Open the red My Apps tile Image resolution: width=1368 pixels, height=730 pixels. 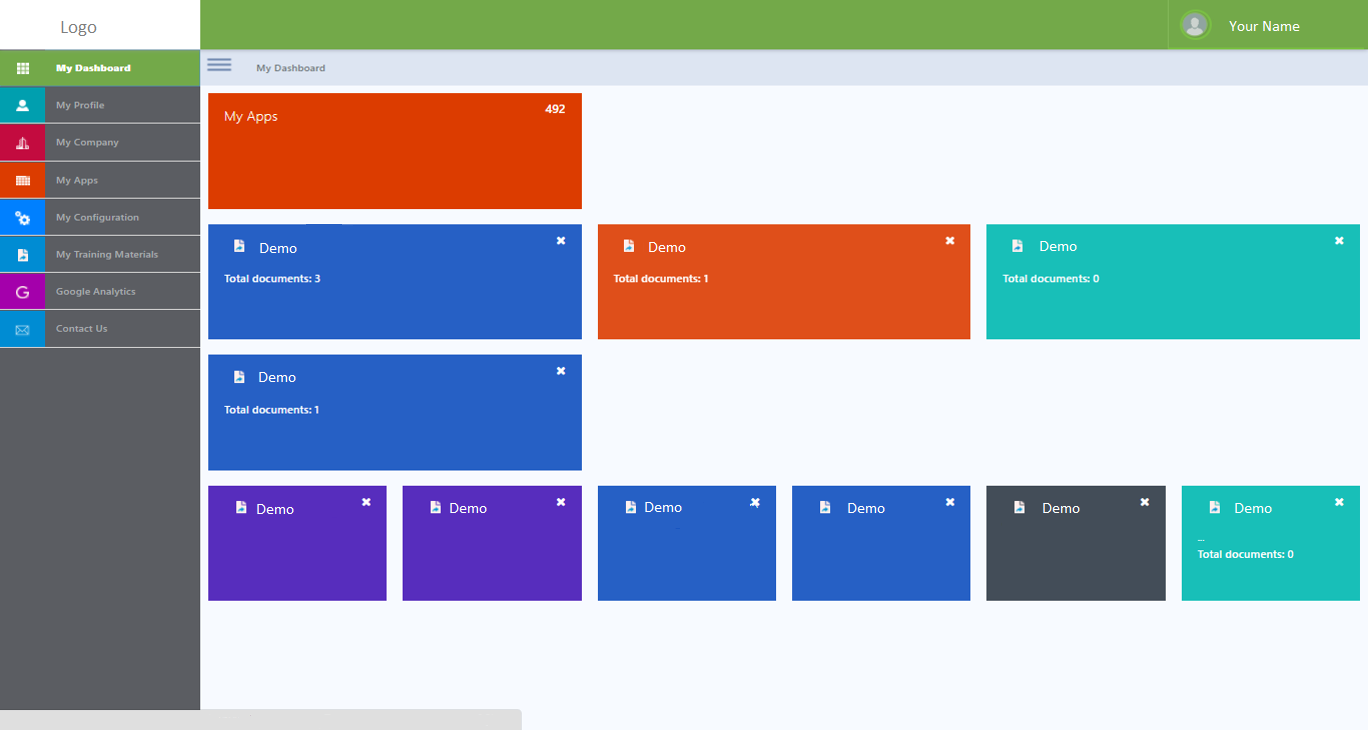coord(394,151)
